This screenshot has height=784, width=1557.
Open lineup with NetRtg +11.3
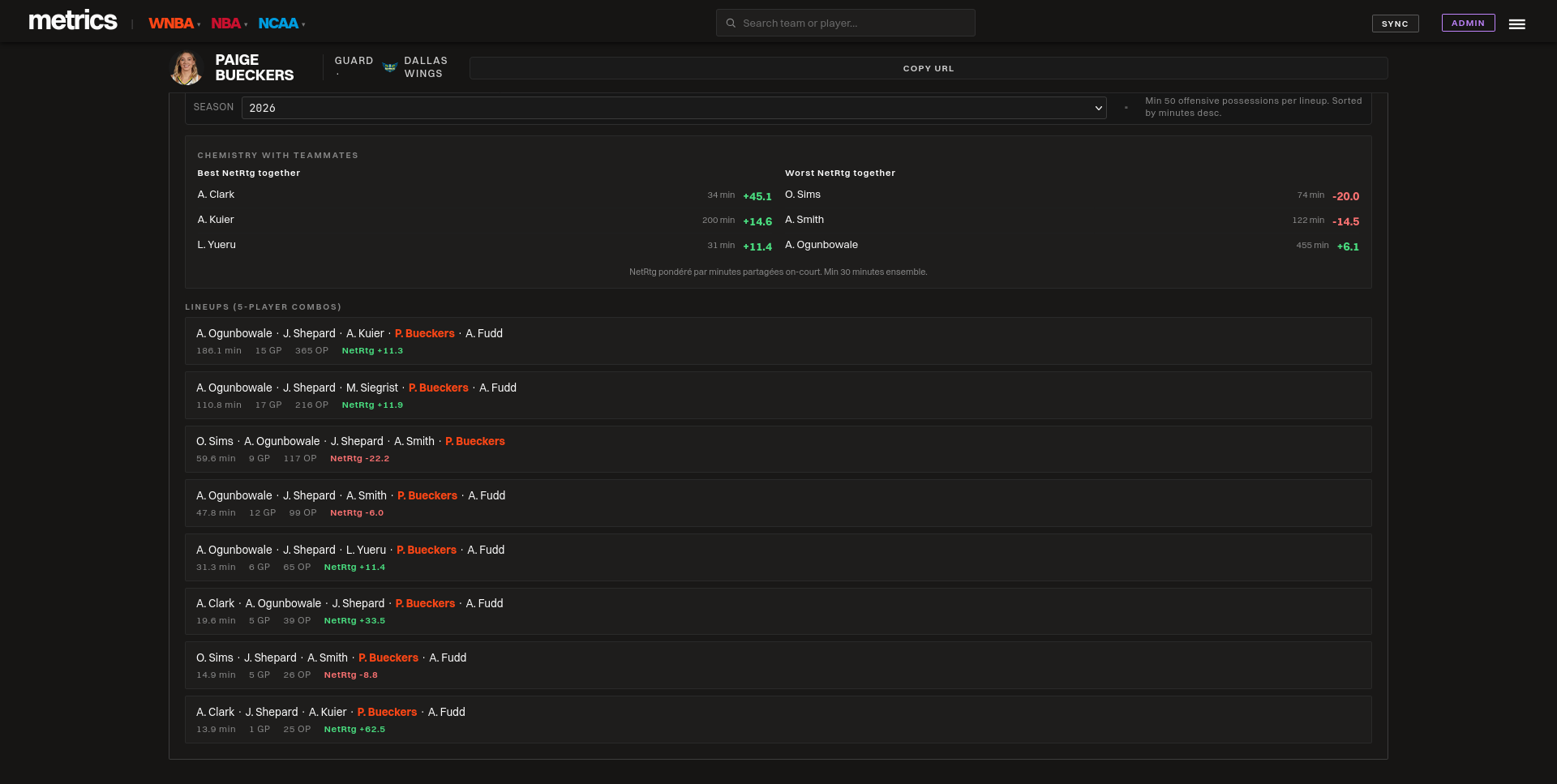pyautogui.click(x=778, y=341)
